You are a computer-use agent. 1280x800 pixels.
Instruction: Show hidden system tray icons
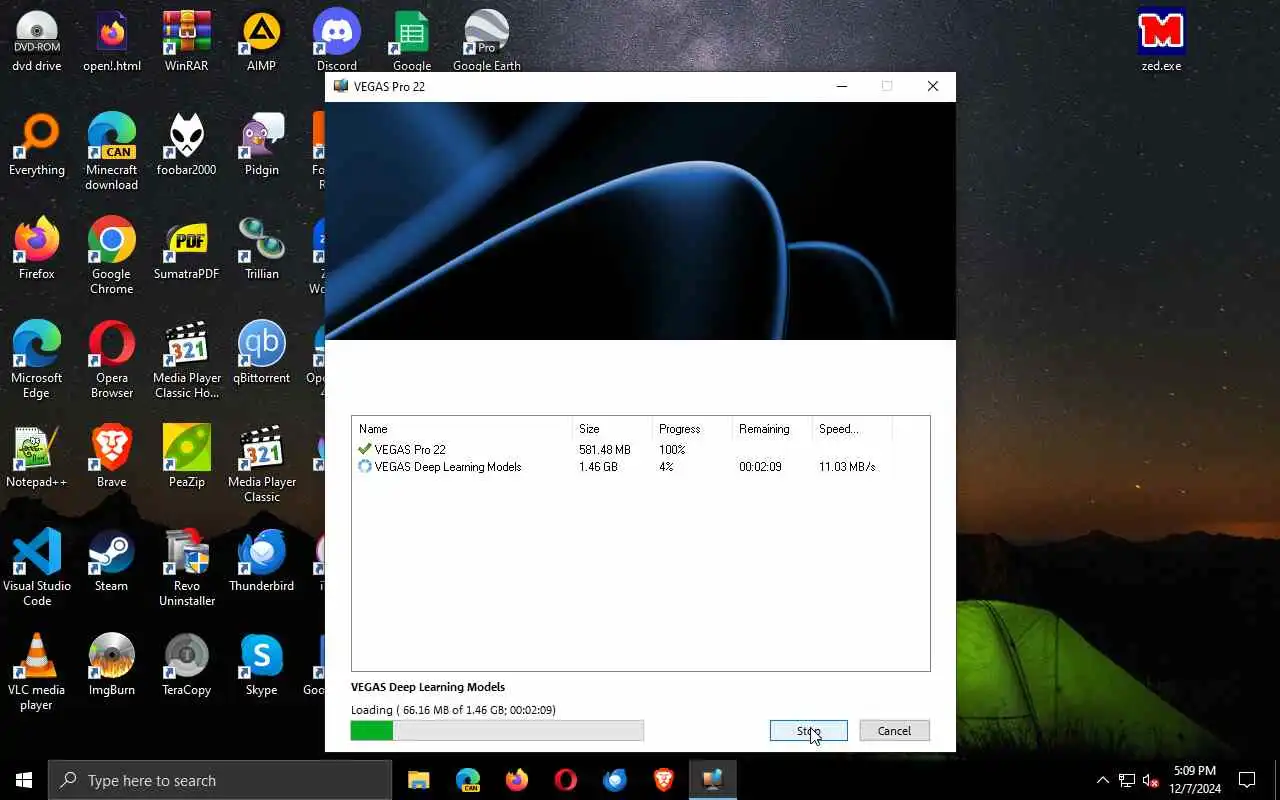pos(1102,780)
